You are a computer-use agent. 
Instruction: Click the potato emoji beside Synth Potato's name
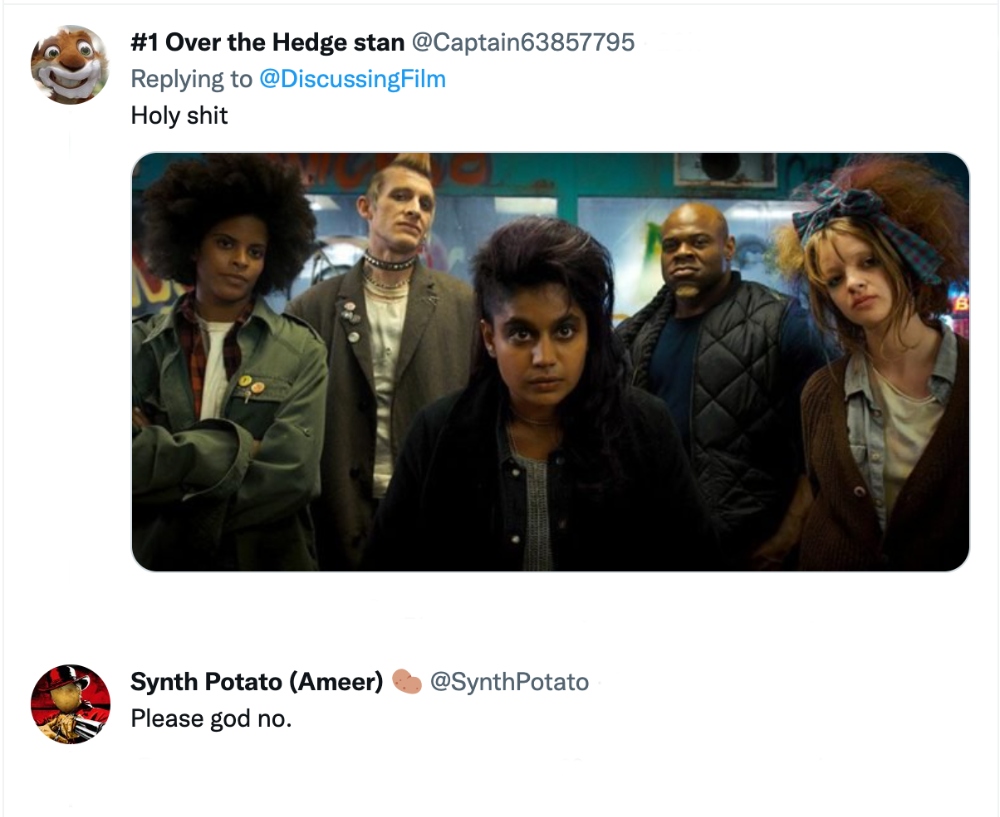406,682
